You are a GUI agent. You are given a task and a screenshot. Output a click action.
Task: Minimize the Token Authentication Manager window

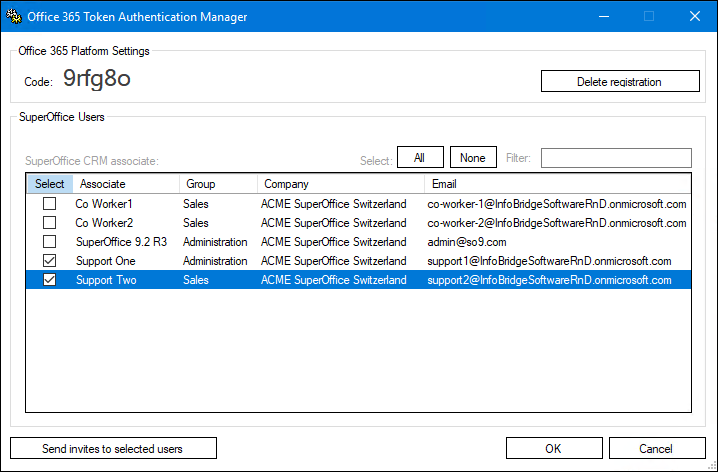[x=604, y=16]
